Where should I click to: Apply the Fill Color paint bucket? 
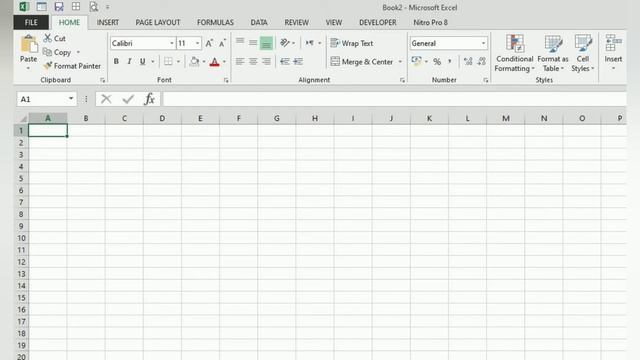pyautogui.click(x=194, y=62)
